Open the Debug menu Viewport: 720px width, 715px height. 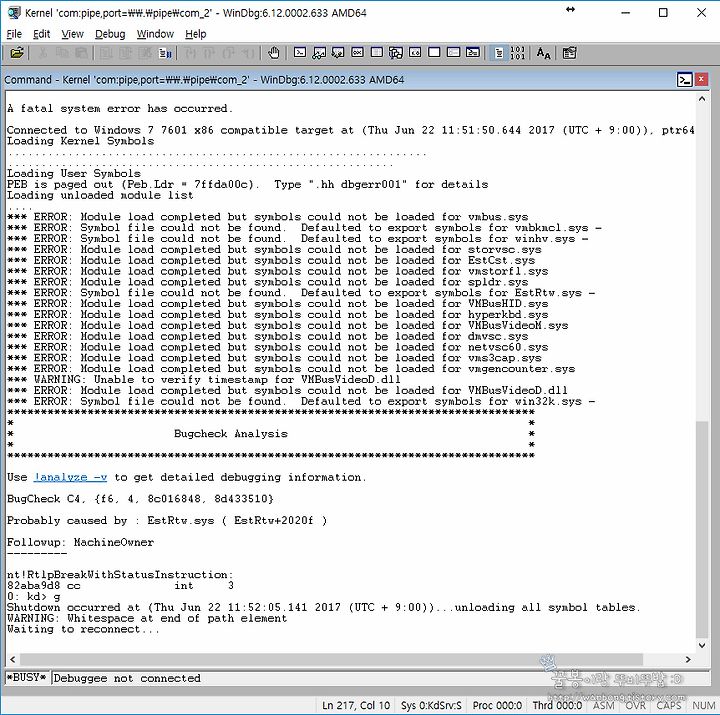coord(110,34)
